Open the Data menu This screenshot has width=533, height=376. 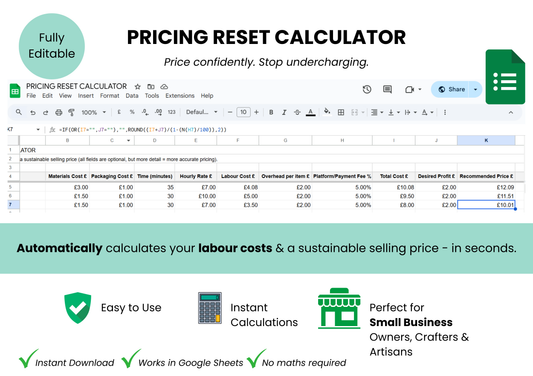132,96
